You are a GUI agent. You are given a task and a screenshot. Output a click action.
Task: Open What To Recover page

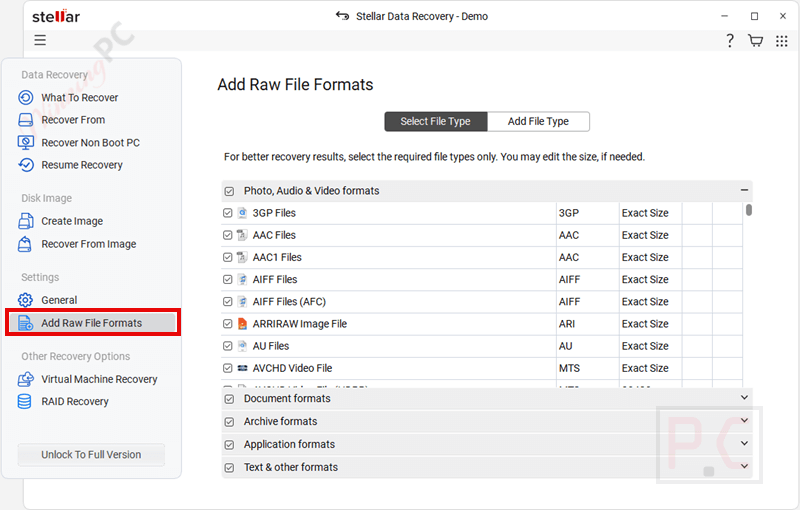[80, 97]
